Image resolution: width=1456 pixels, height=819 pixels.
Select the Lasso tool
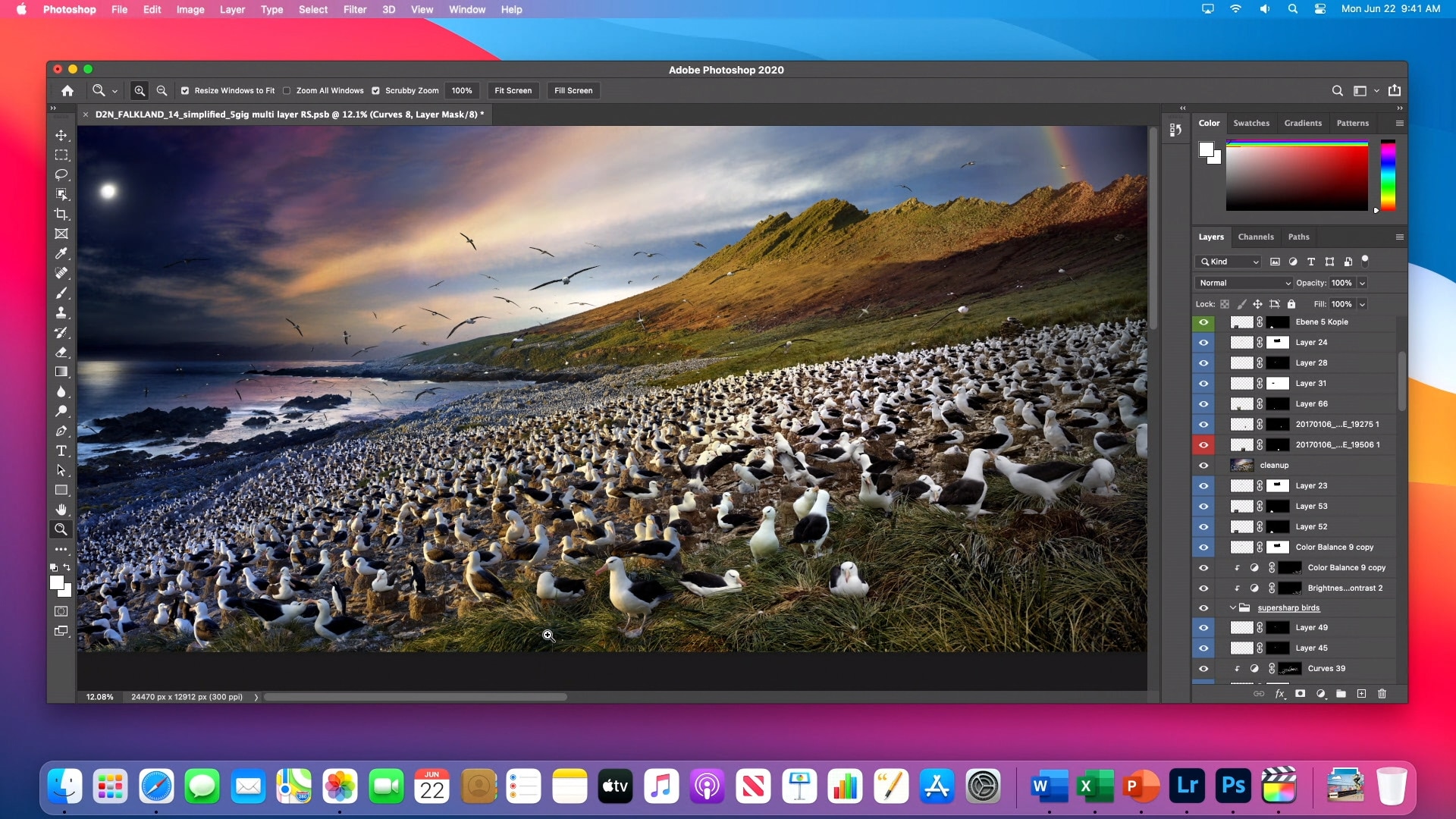[61, 174]
